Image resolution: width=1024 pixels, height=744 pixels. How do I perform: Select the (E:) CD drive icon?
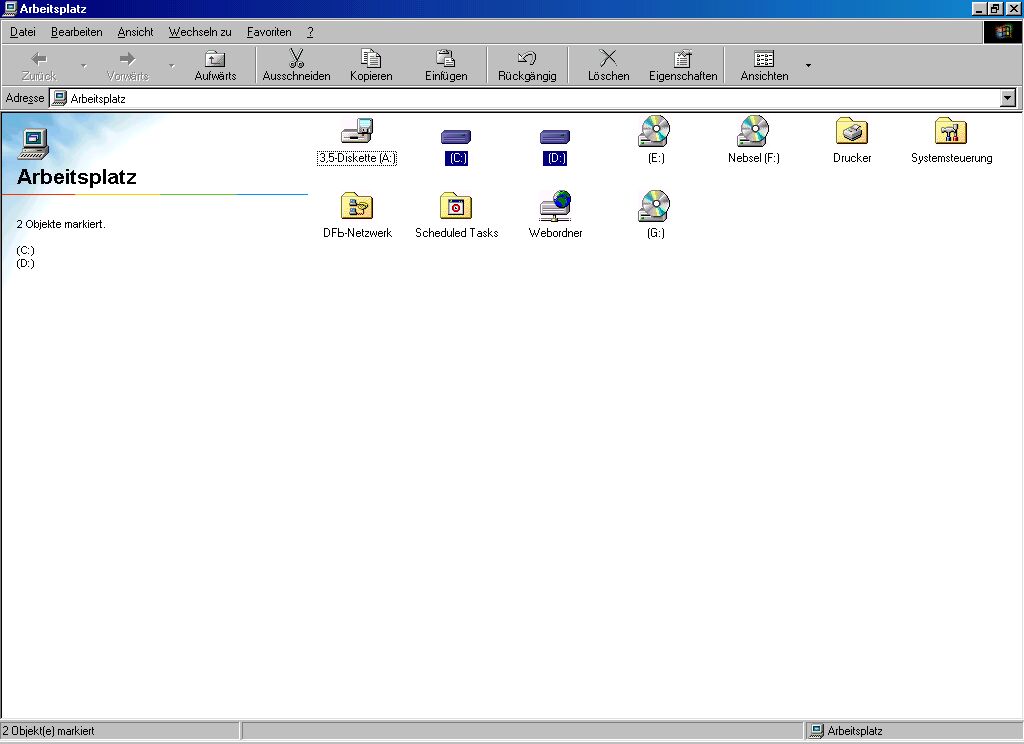(654, 131)
